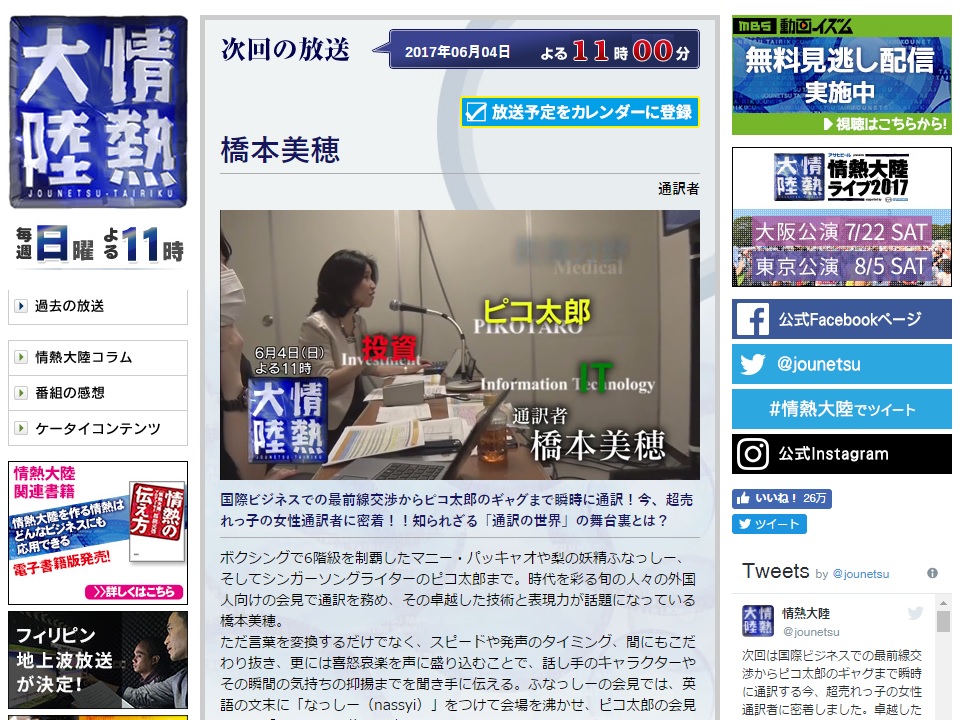The image size is (960, 720).
Task: Tweet with the #情熱大陸でツイート button
Action: coord(842,409)
